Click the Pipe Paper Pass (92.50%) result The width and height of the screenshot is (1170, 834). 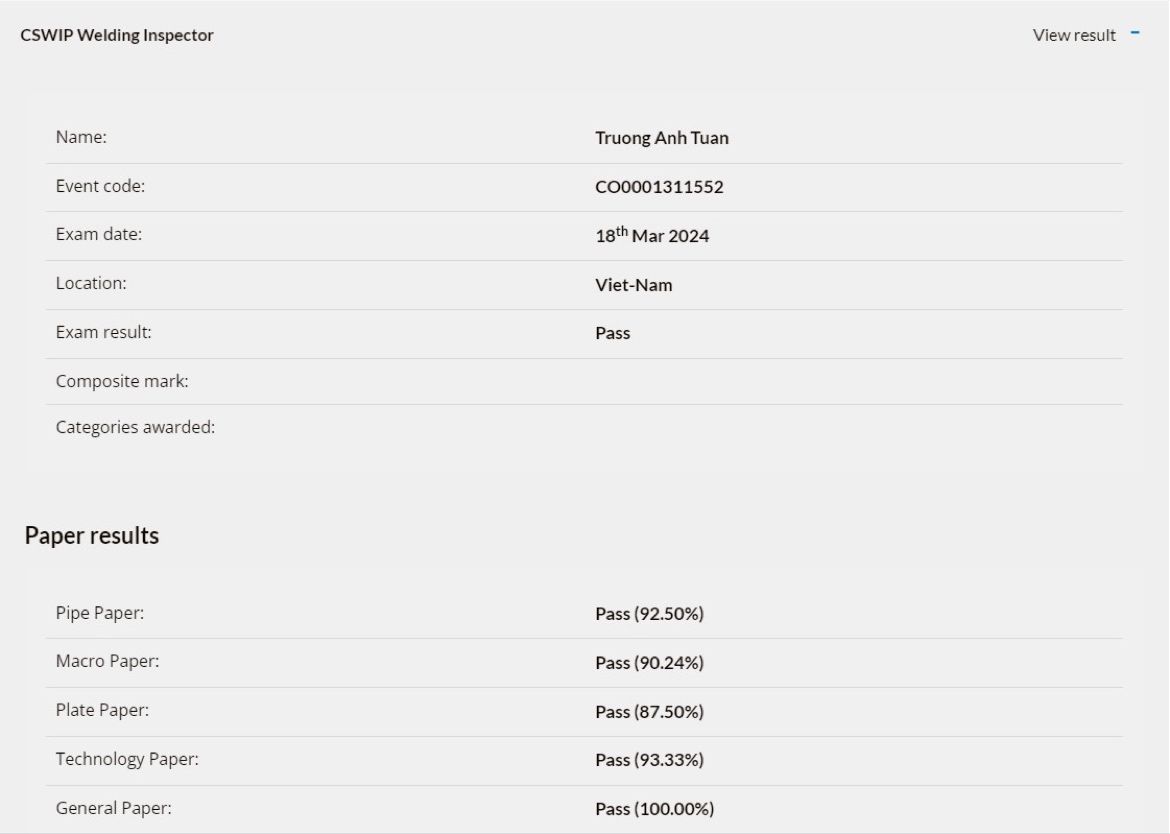tap(649, 614)
